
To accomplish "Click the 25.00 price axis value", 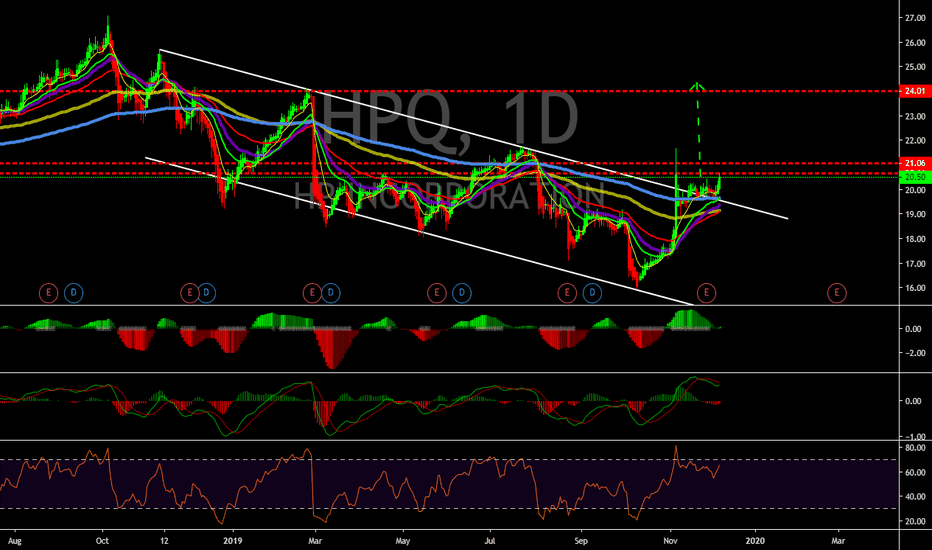I will (x=915, y=67).
